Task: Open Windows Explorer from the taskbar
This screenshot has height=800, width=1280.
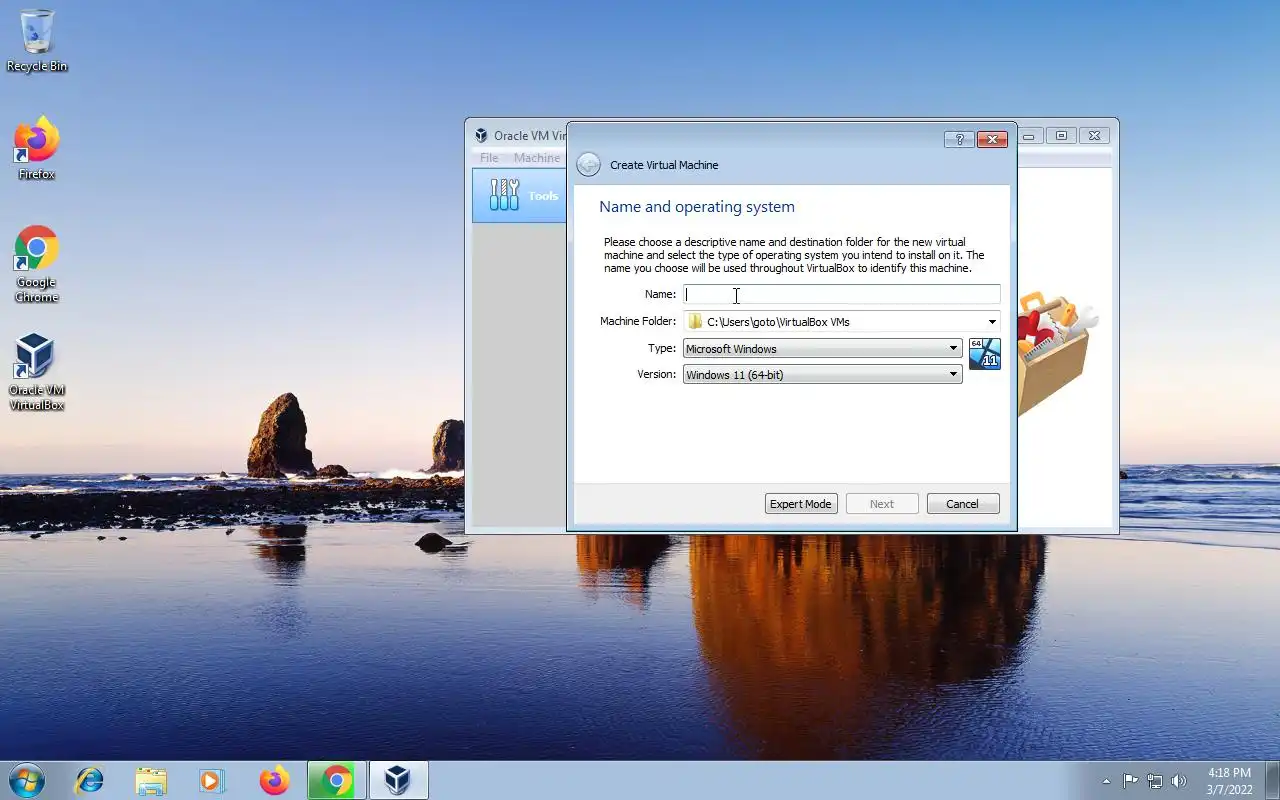Action: [x=151, y=780]
